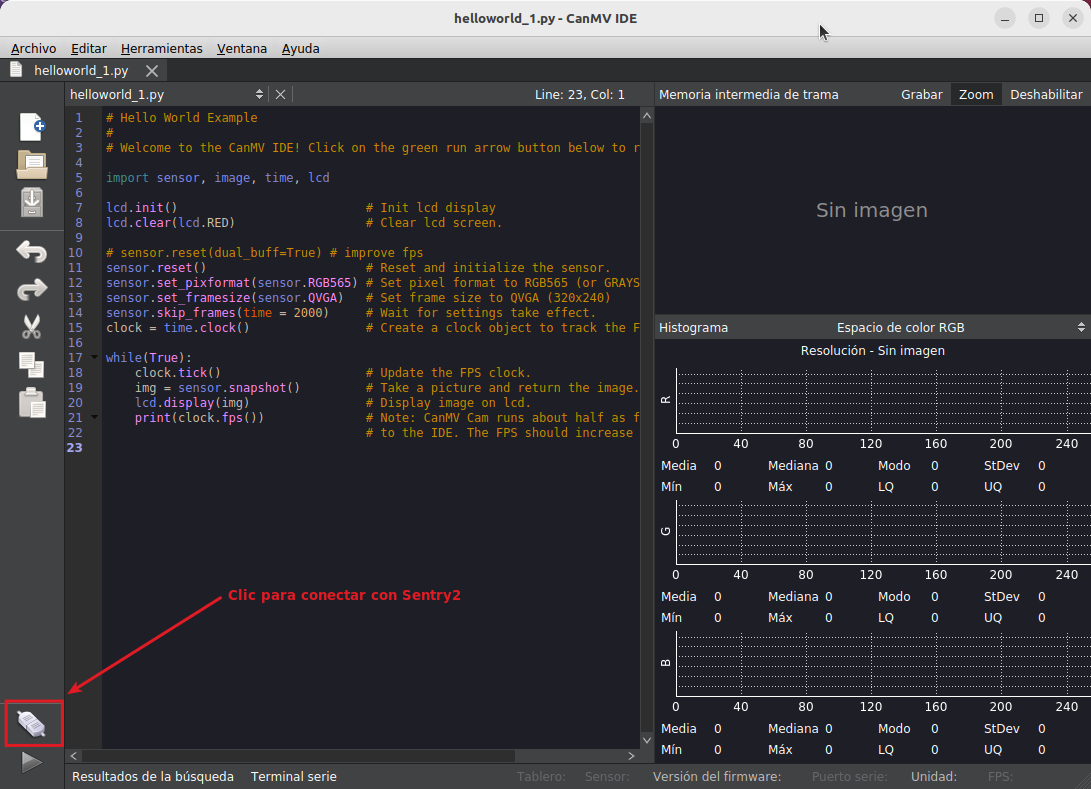Click 'sensor.set_pixformat(sensor.RGB565)' code
Image resolution: width=1091 pixels, height=789 pixels.
[x=232, y=282]
